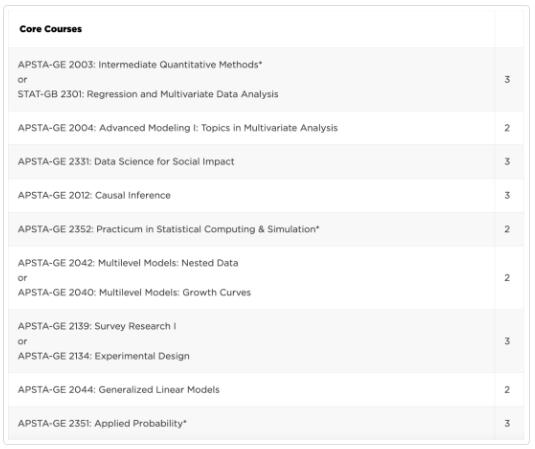Click the Core Courses heading
Image resolution: width=535 pixels, height=449 pixels.
(x=50, y=29)
